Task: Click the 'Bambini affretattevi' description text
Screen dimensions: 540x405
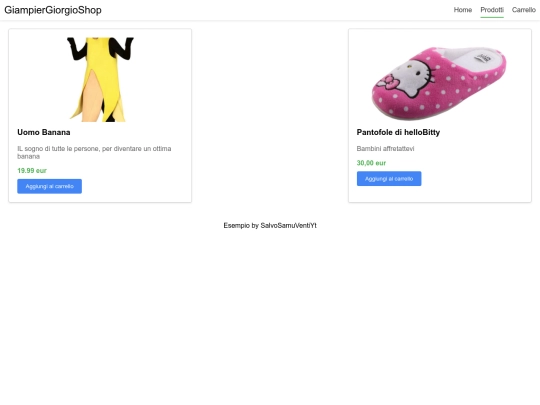Action: 385,149
